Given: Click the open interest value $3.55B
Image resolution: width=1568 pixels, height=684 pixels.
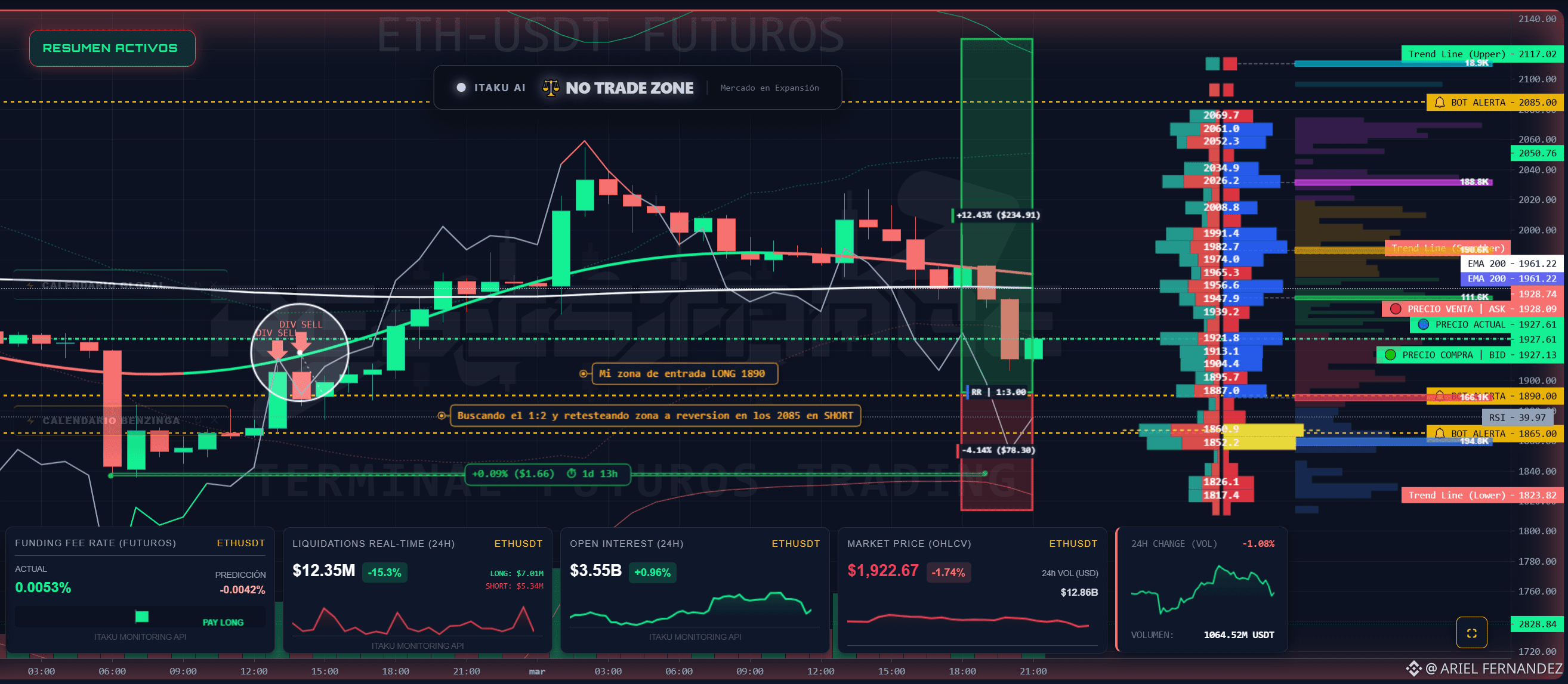Looking at the screenshot, I should [596, 571].
